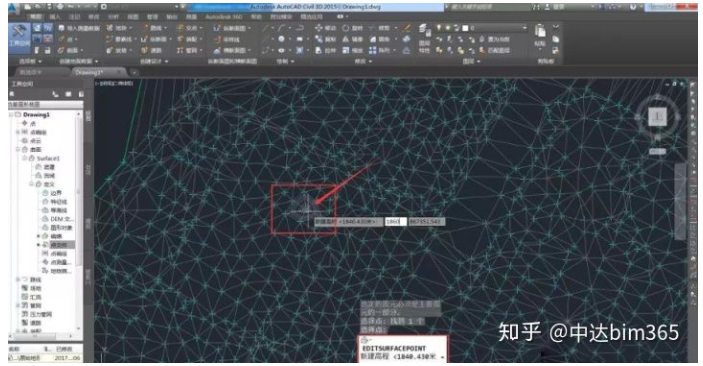Click the Toolspace horizontal scrollbar
Image resolution: width=703 pixels, height=366 pixels.
(x=42, y=336)
